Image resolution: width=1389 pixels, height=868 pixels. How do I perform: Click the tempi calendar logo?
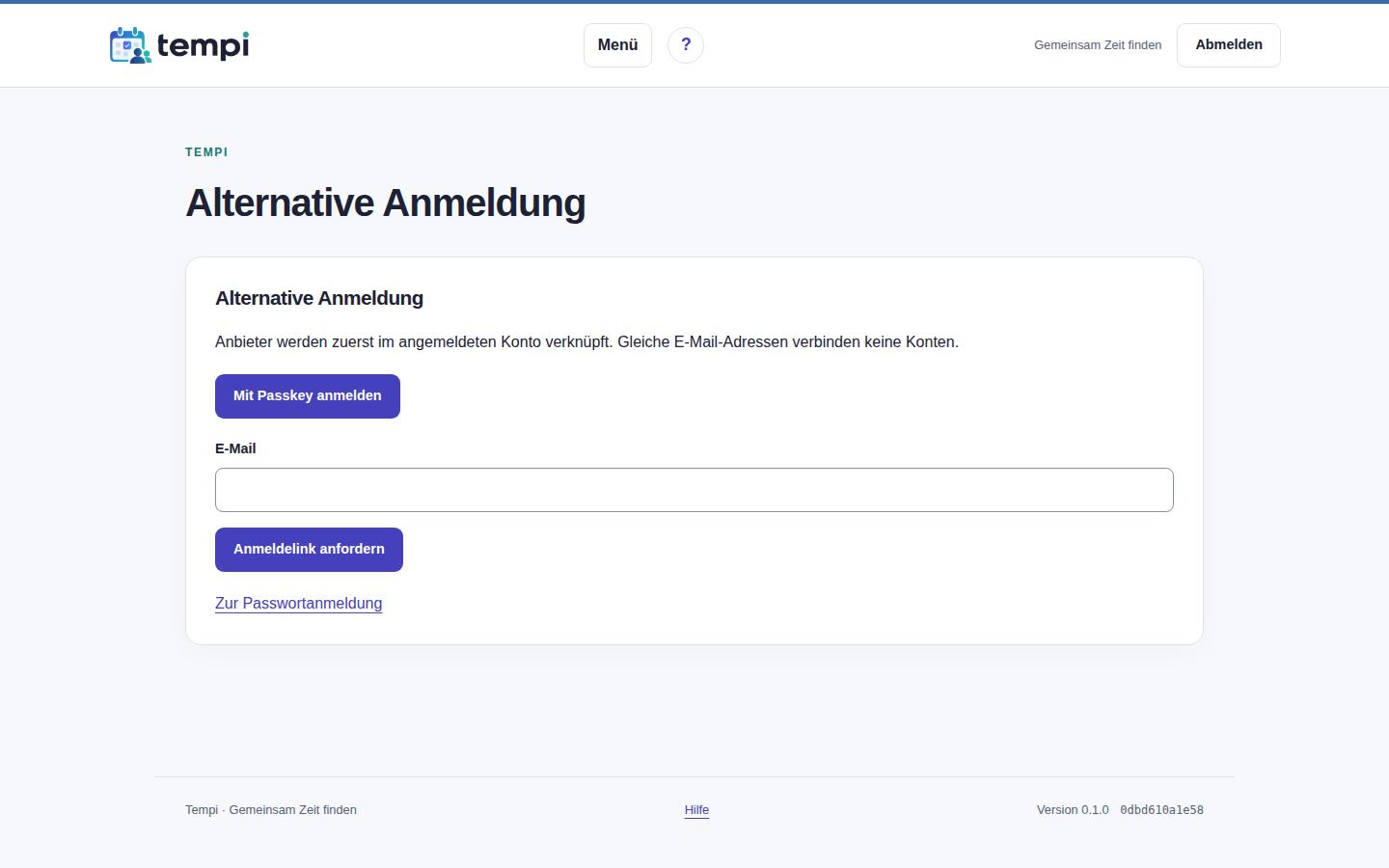click(179, 45)
